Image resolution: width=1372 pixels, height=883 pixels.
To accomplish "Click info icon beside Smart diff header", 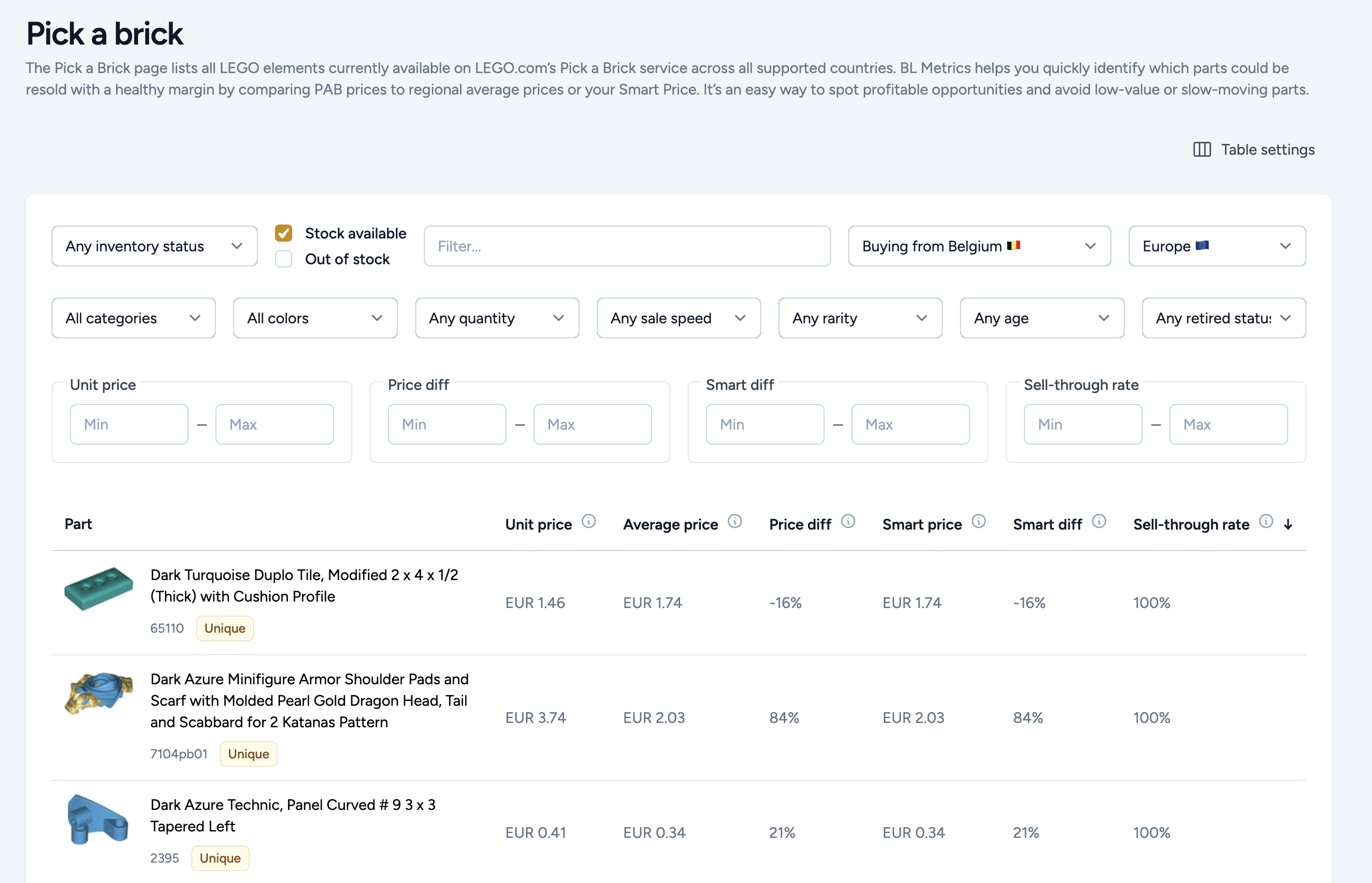I will coord(1099,521).
